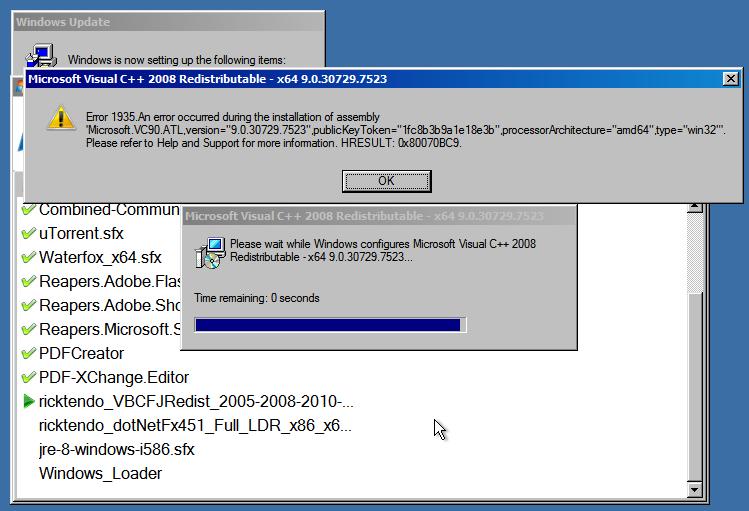Select jre-8-windows-i586.sfx in the list
Image resolution: width=749 pixels, height=511 pixels.
click(x=117, y=449)
